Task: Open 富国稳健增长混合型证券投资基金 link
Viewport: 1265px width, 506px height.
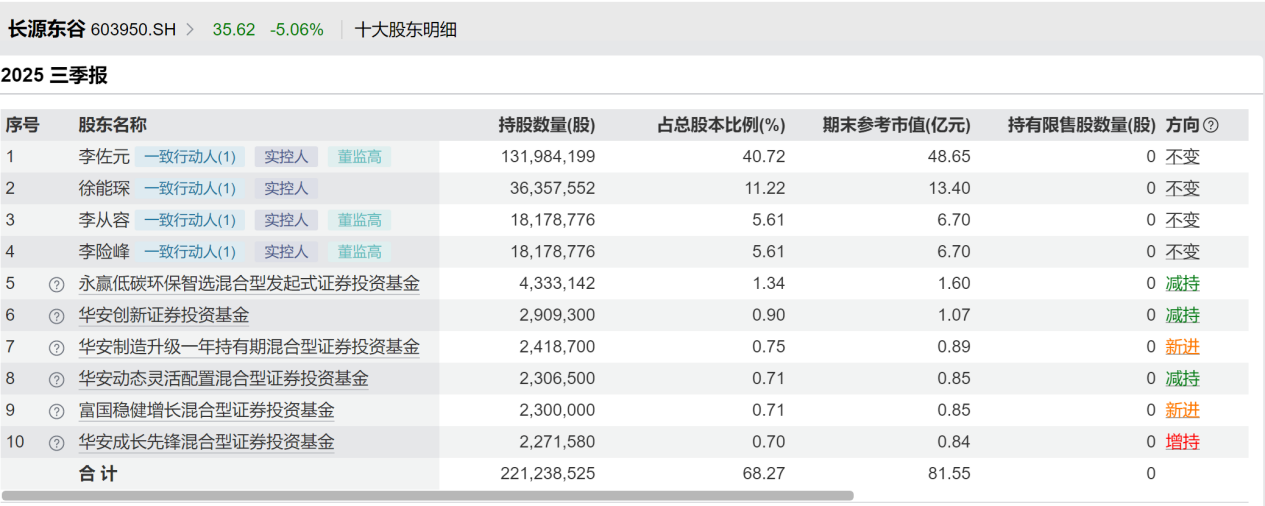Action: pos(206,411)
